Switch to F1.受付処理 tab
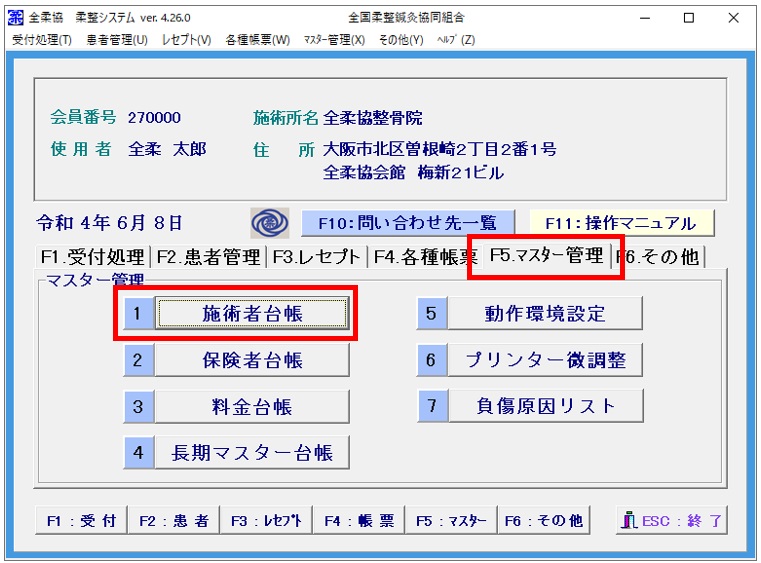The height and width of the screenshot is (563, 761). 91,257
